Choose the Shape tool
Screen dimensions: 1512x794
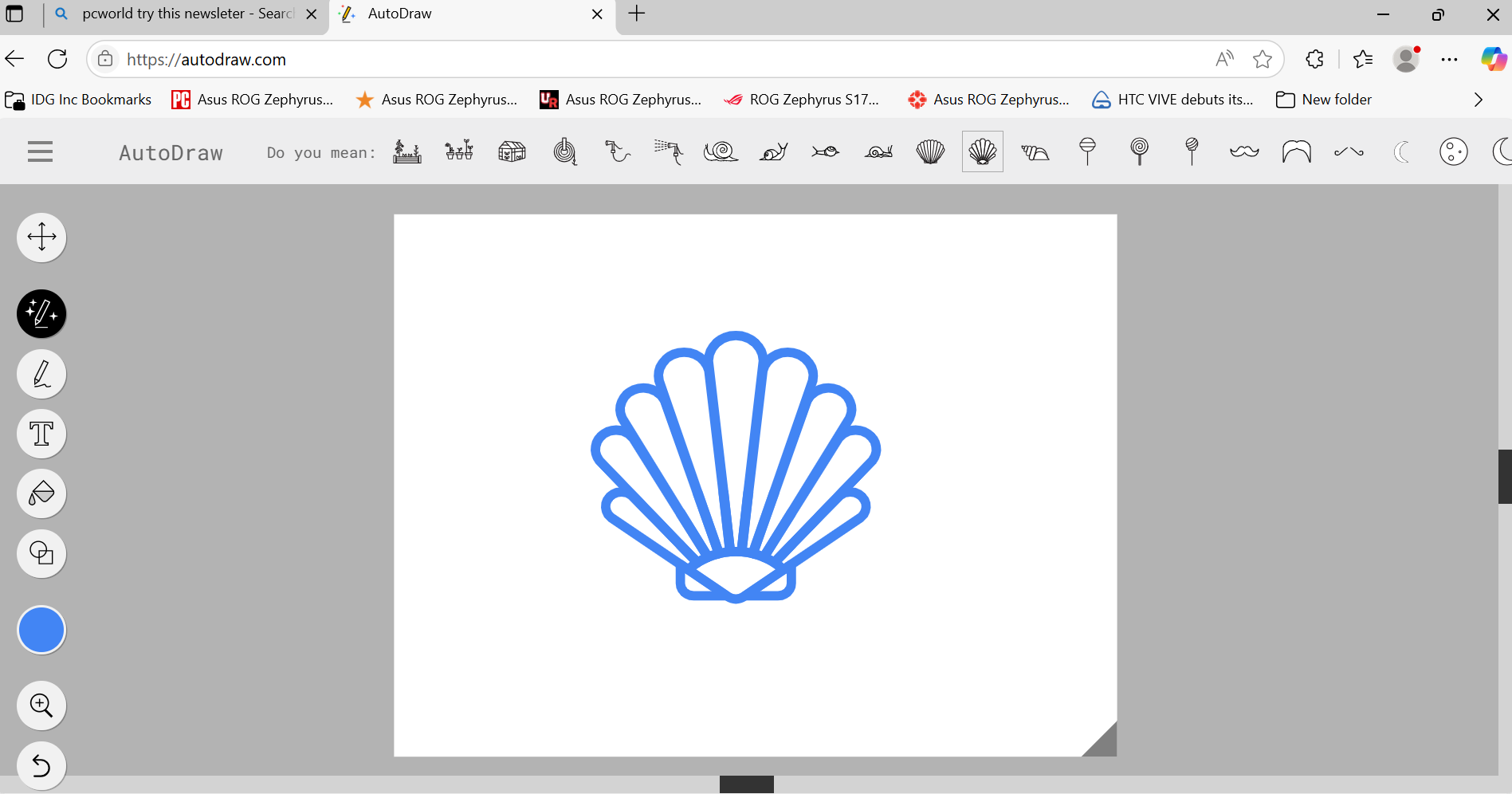tap(41, 554)
